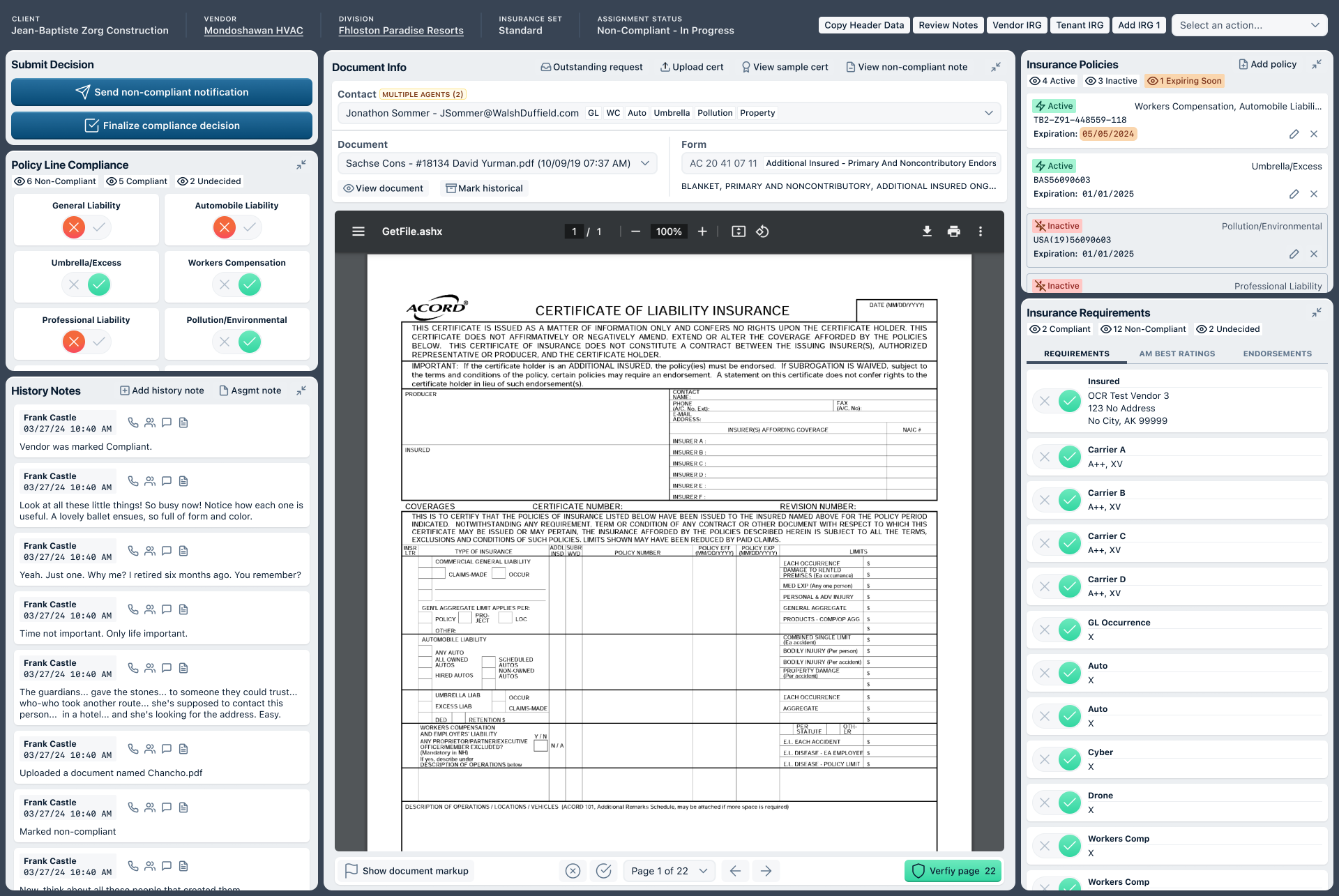Rotate the PDF page
This screenshot has width=1339, height=896.
coord(762,231)
